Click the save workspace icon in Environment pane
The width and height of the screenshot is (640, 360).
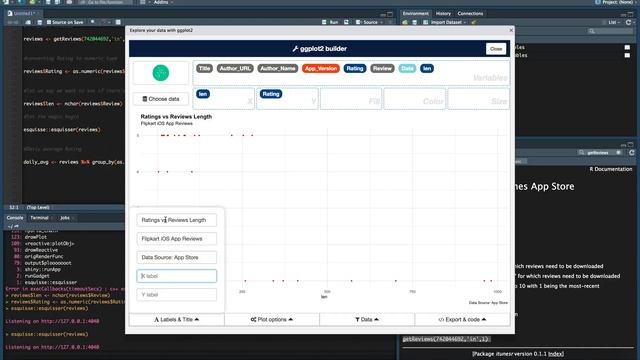[415, 22]
